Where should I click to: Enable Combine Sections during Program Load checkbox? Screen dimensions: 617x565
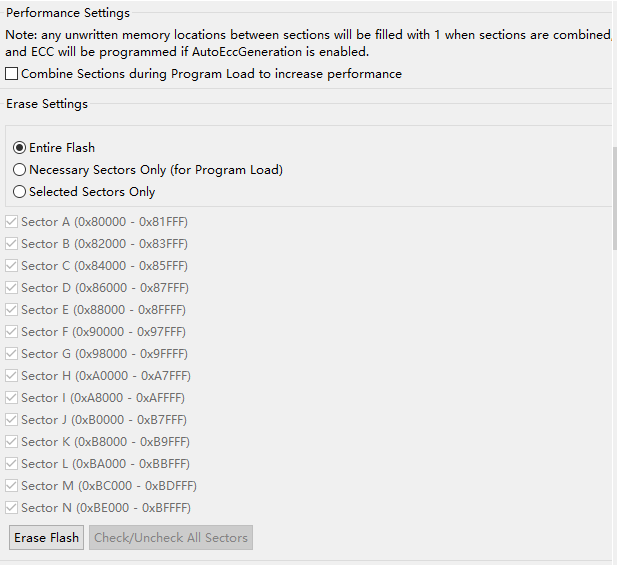[12, 74]
